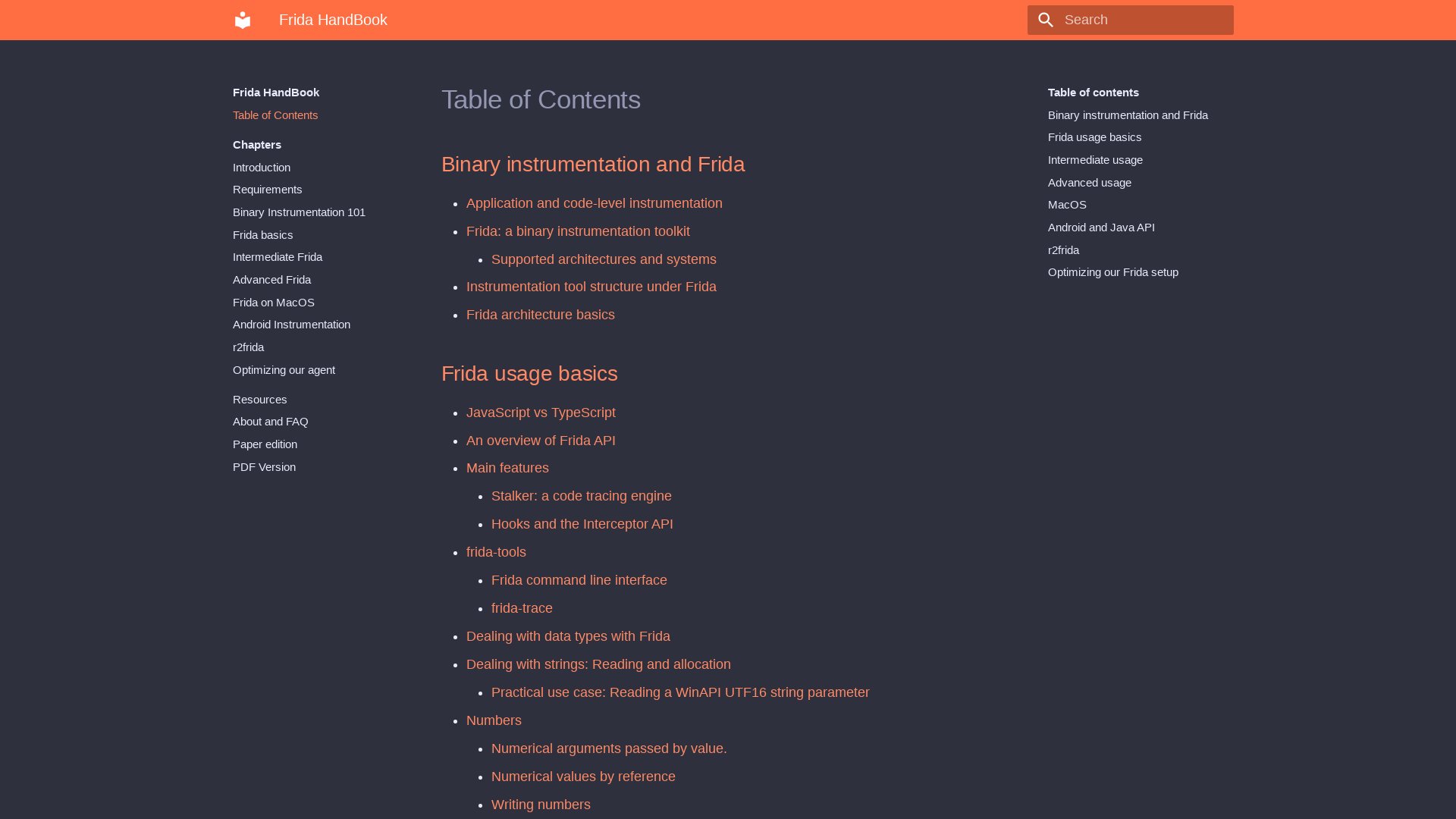Jump to r2frida in right table of contents
The image size is (1456, 819).
pos(1063,250)
